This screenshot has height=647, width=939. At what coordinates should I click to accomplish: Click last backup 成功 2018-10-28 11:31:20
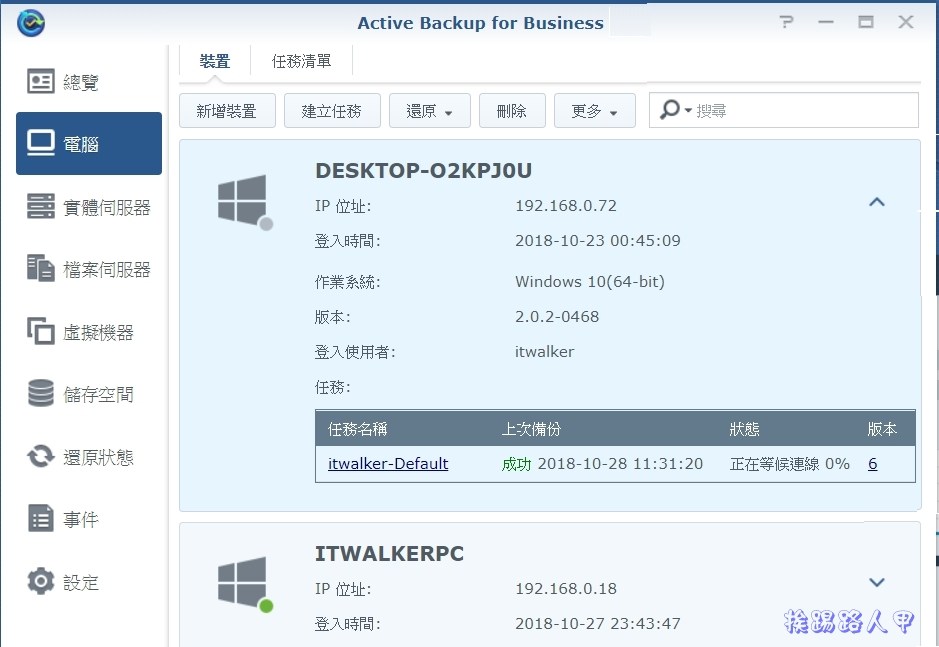[x=602, y=464]
